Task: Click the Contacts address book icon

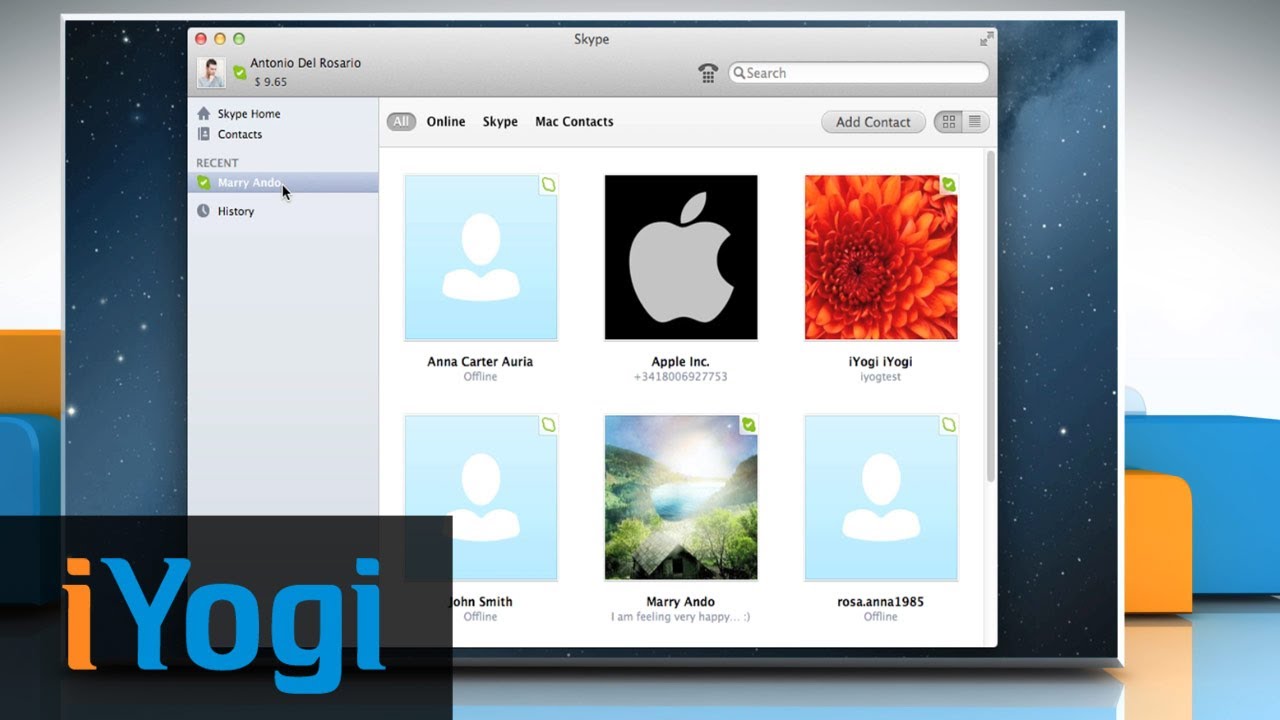Action: point(204,134)
